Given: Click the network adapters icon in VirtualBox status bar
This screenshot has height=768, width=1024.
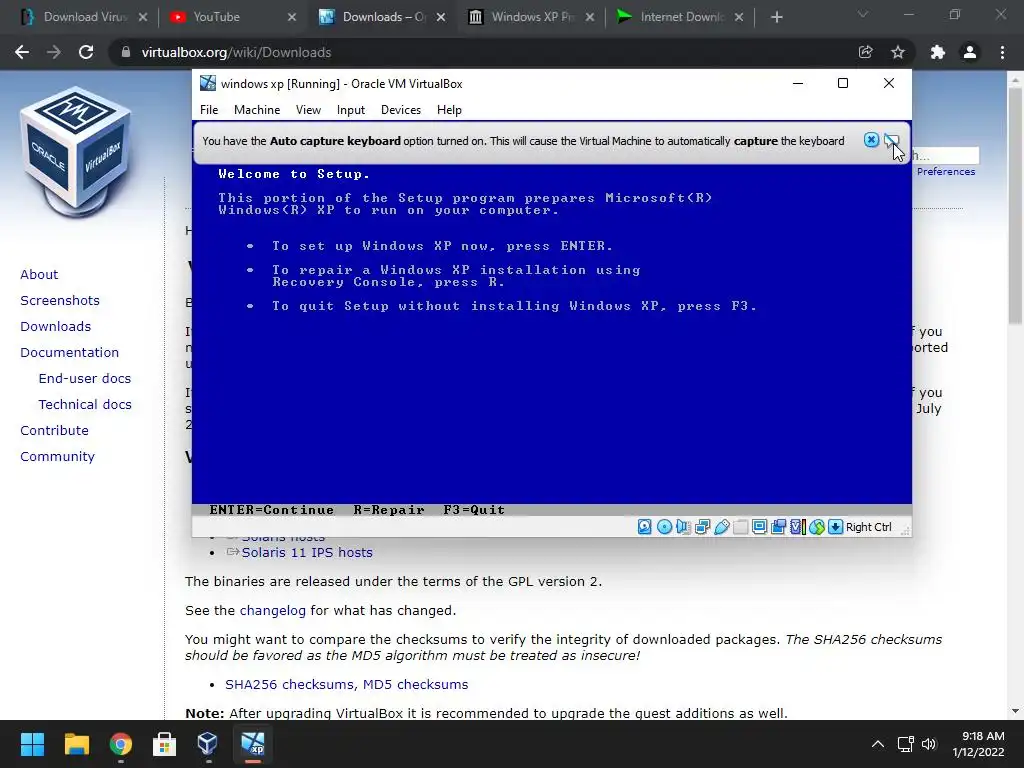Looking at the screenshot, I should click(x=703, y=527).
